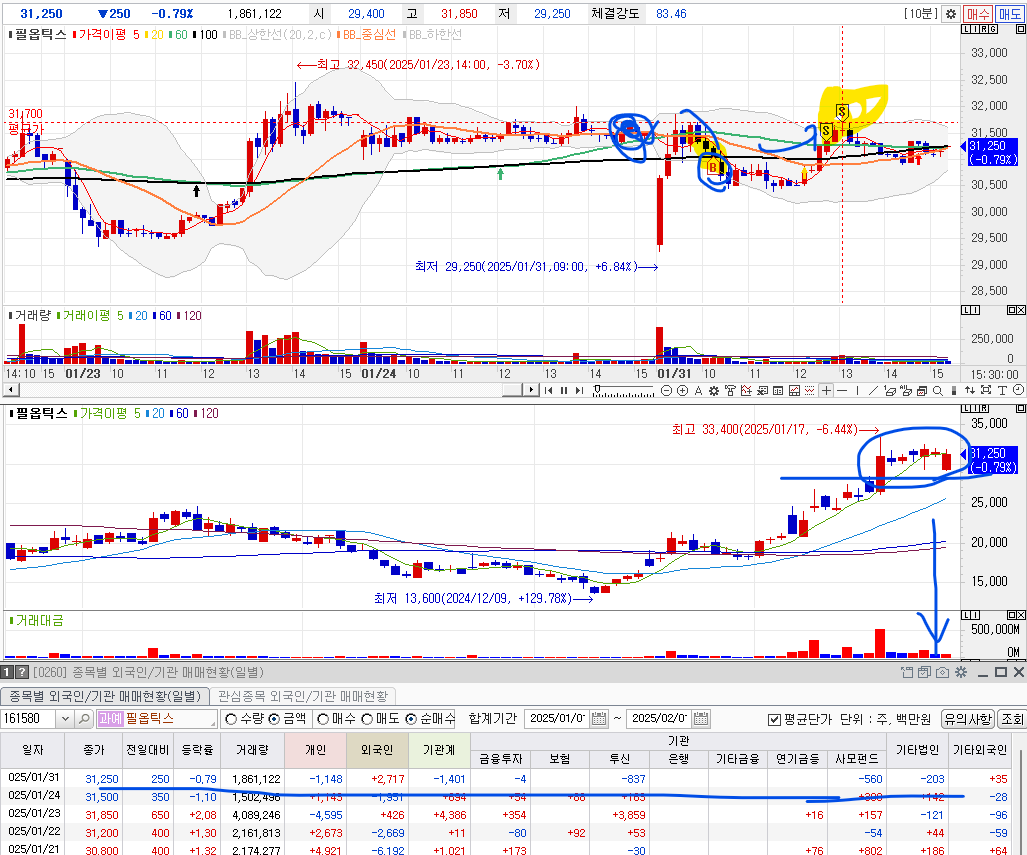
Task: Switch to 종목별 외국인/기관 매매현황(일별) tab
Action: (105, 696)
